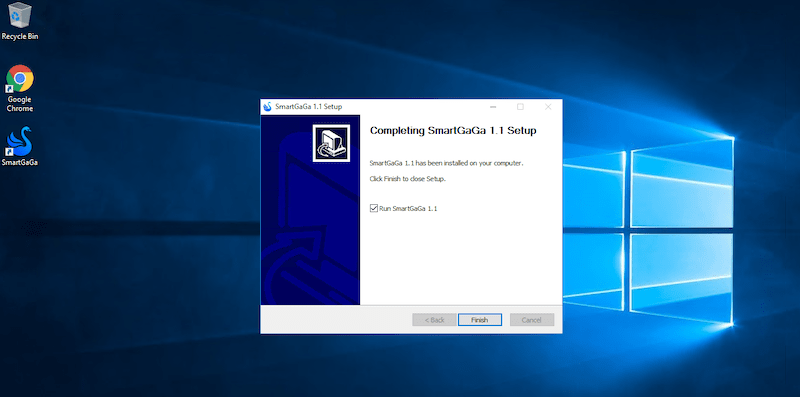Click the disabled maximize button of Setup
This screenshot has width=800, height=397.
[x=520, y=107]
